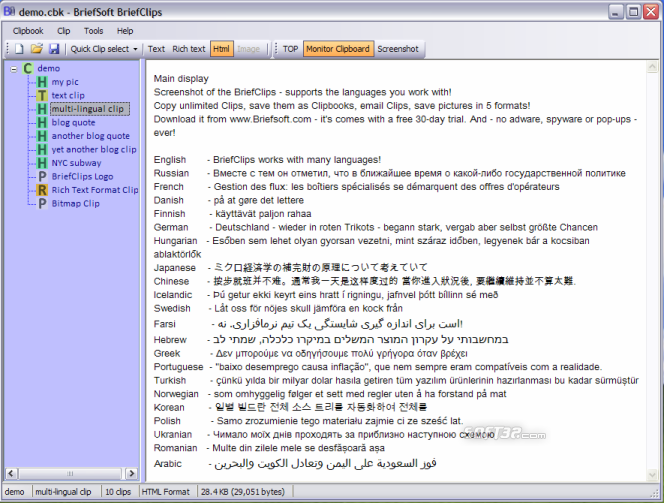This screenshot has width=664, height=503.
Task: Click the demo status bar entry
Action: (x=15, y=492)
